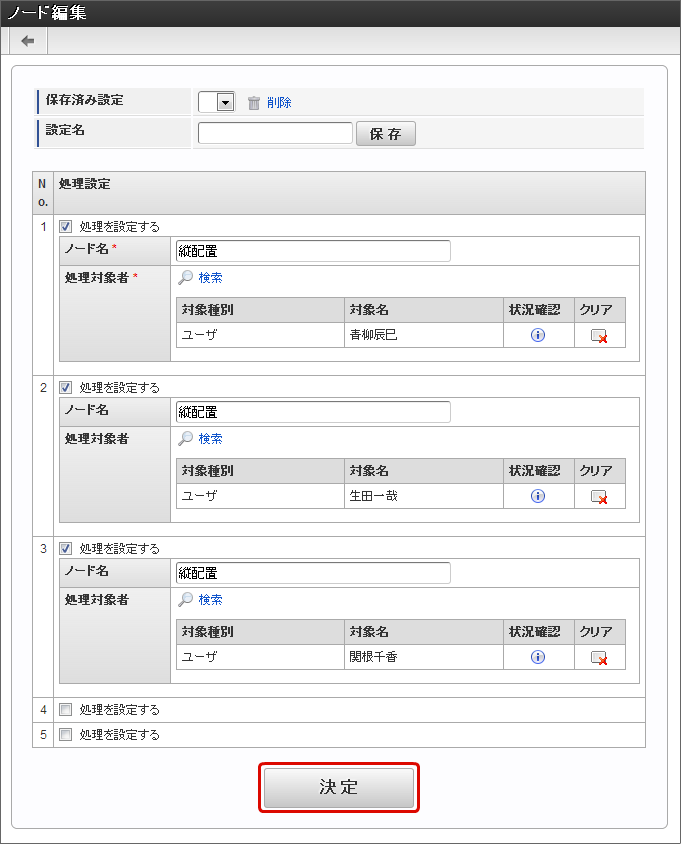Screen dimensions: 681x844
Task: Click the 削除 link
Action: [279, 102]
